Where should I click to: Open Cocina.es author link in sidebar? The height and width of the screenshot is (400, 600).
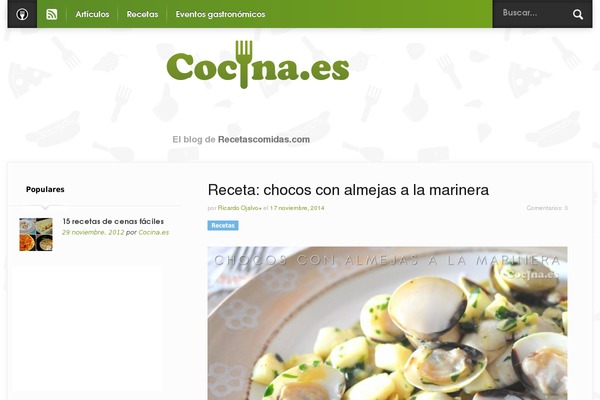coord(153,232)
